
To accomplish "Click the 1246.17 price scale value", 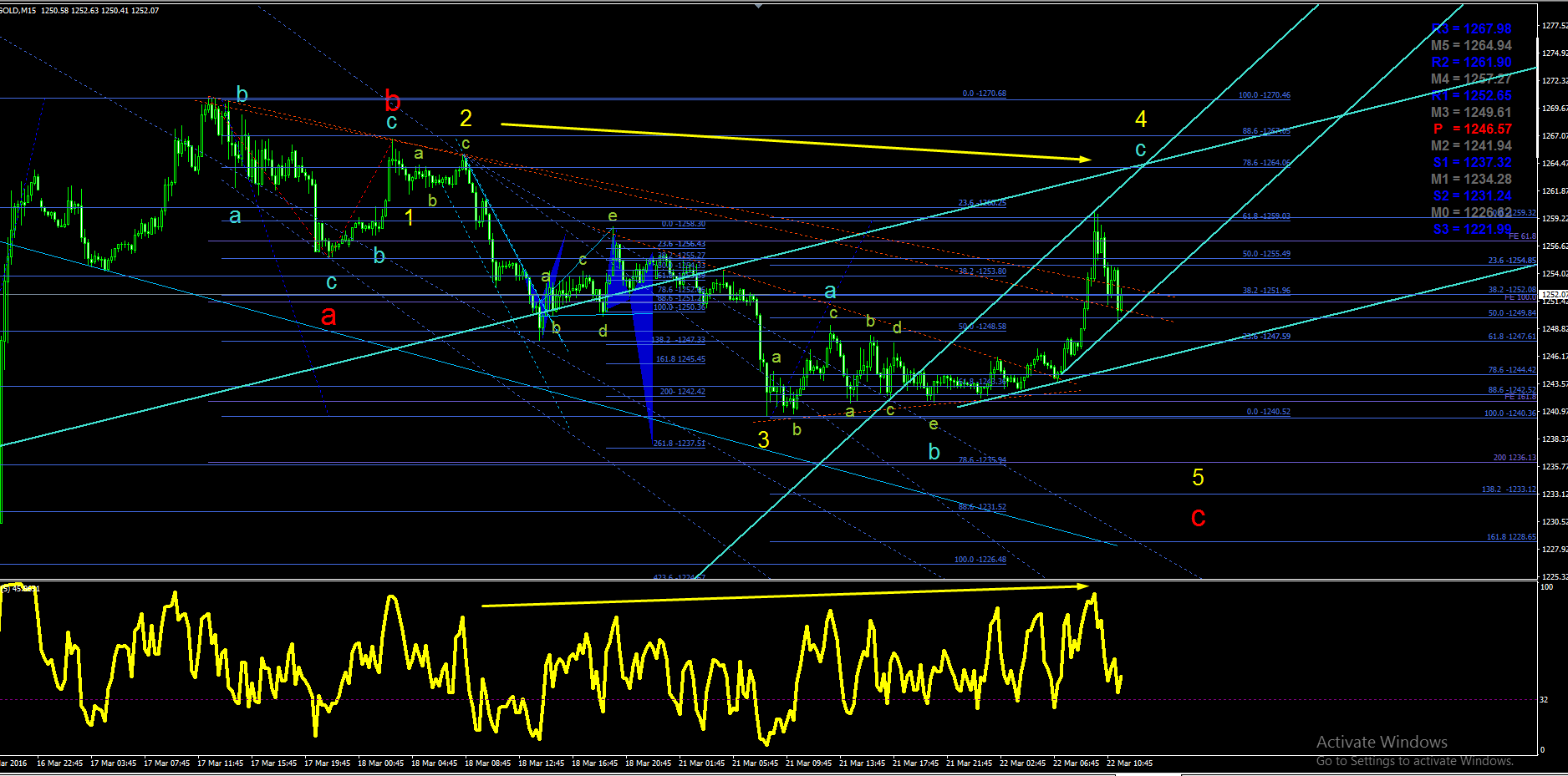I will pyautogui.click(x=1555, y=357).
